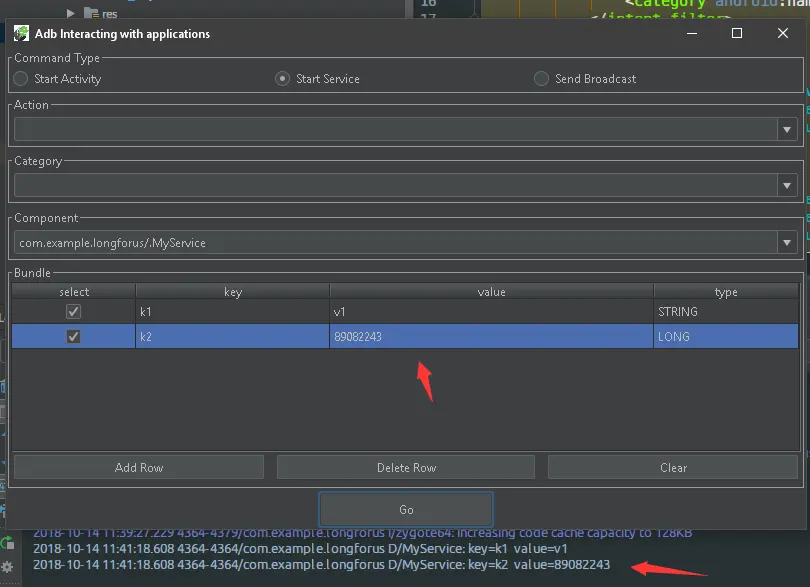Expand the res folder in project tree
The width and height of the screenshot is (810, 587).
(x=71, y=13)
